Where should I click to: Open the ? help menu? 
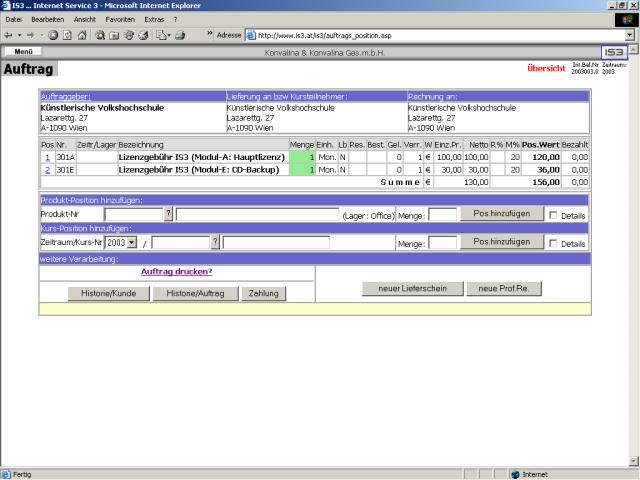click(176, 20)
